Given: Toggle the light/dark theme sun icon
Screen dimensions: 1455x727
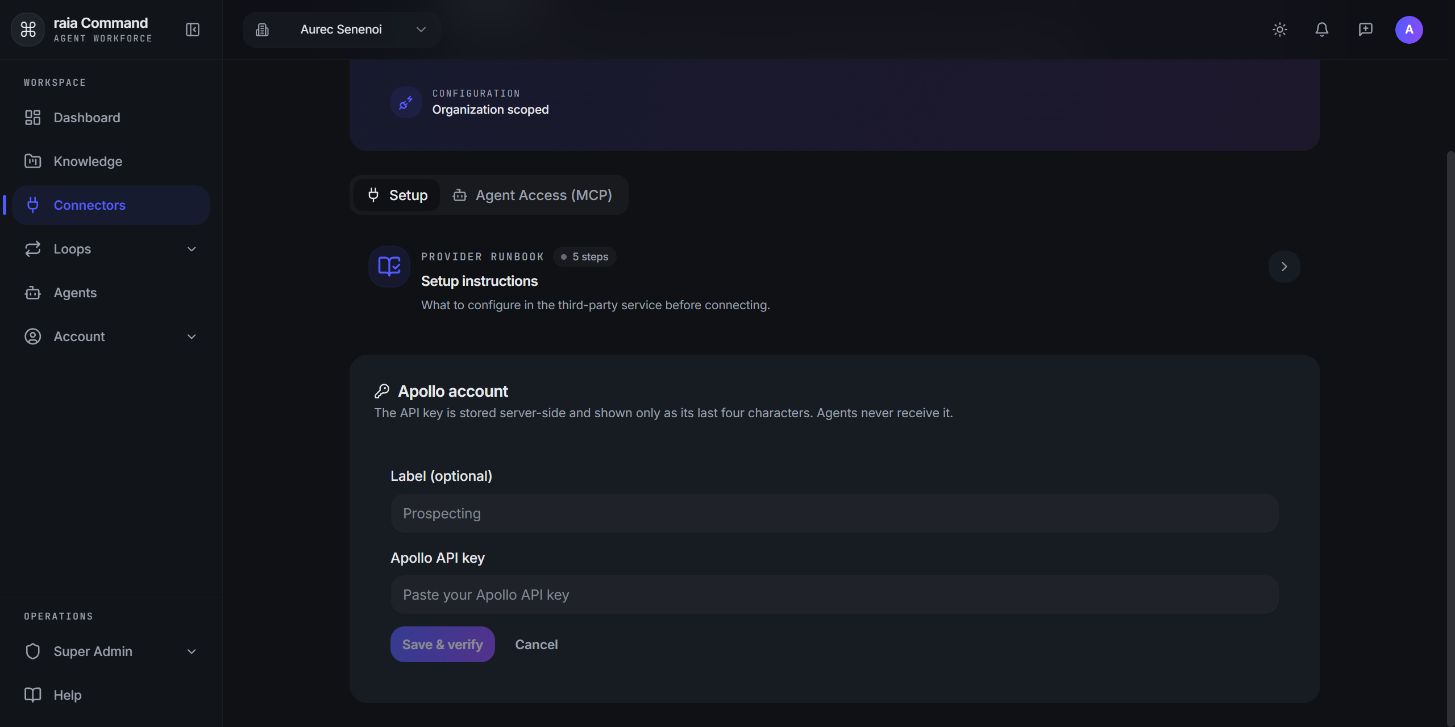Looking at the screenshot, I should coord(1279,30).
